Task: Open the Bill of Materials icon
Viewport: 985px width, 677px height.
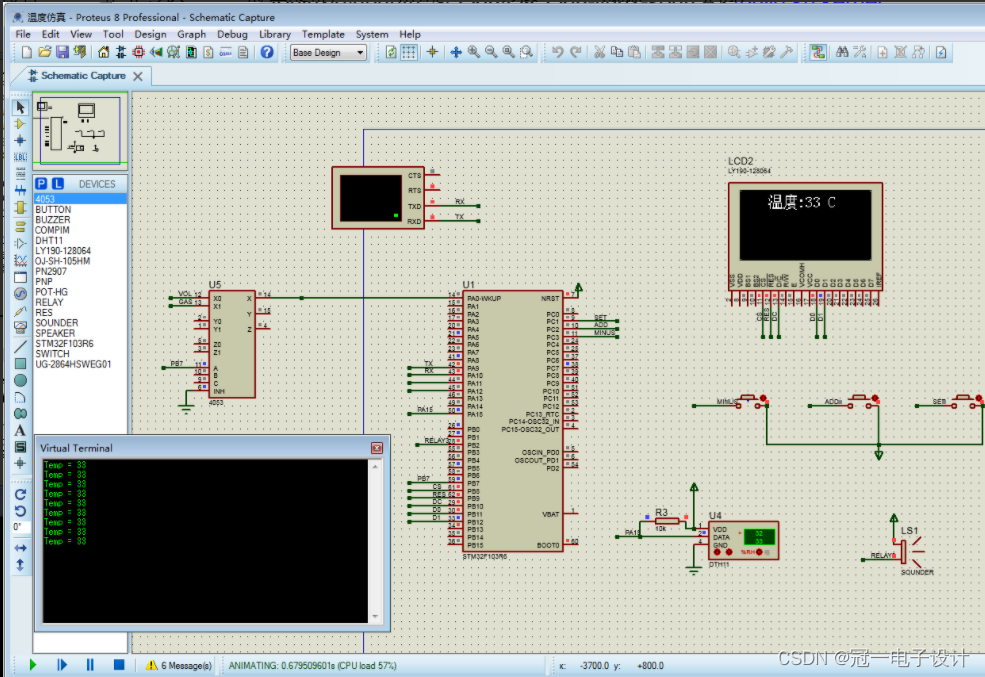Action: coord(209,52)
